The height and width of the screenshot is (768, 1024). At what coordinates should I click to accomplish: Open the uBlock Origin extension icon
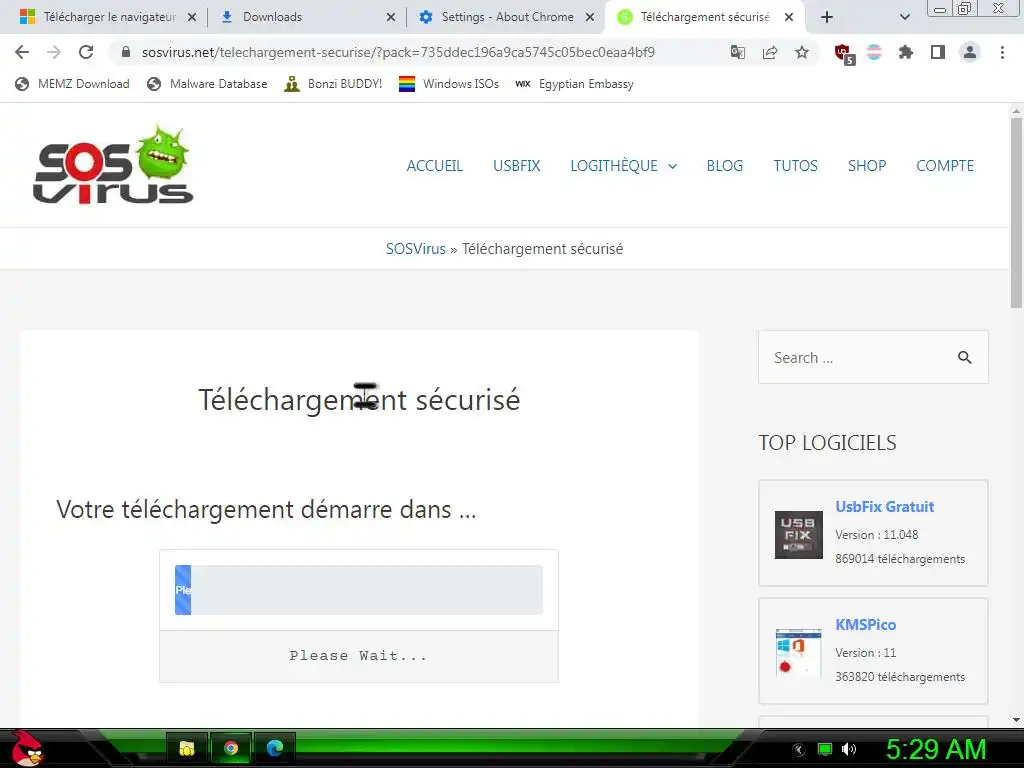point(844,54)
